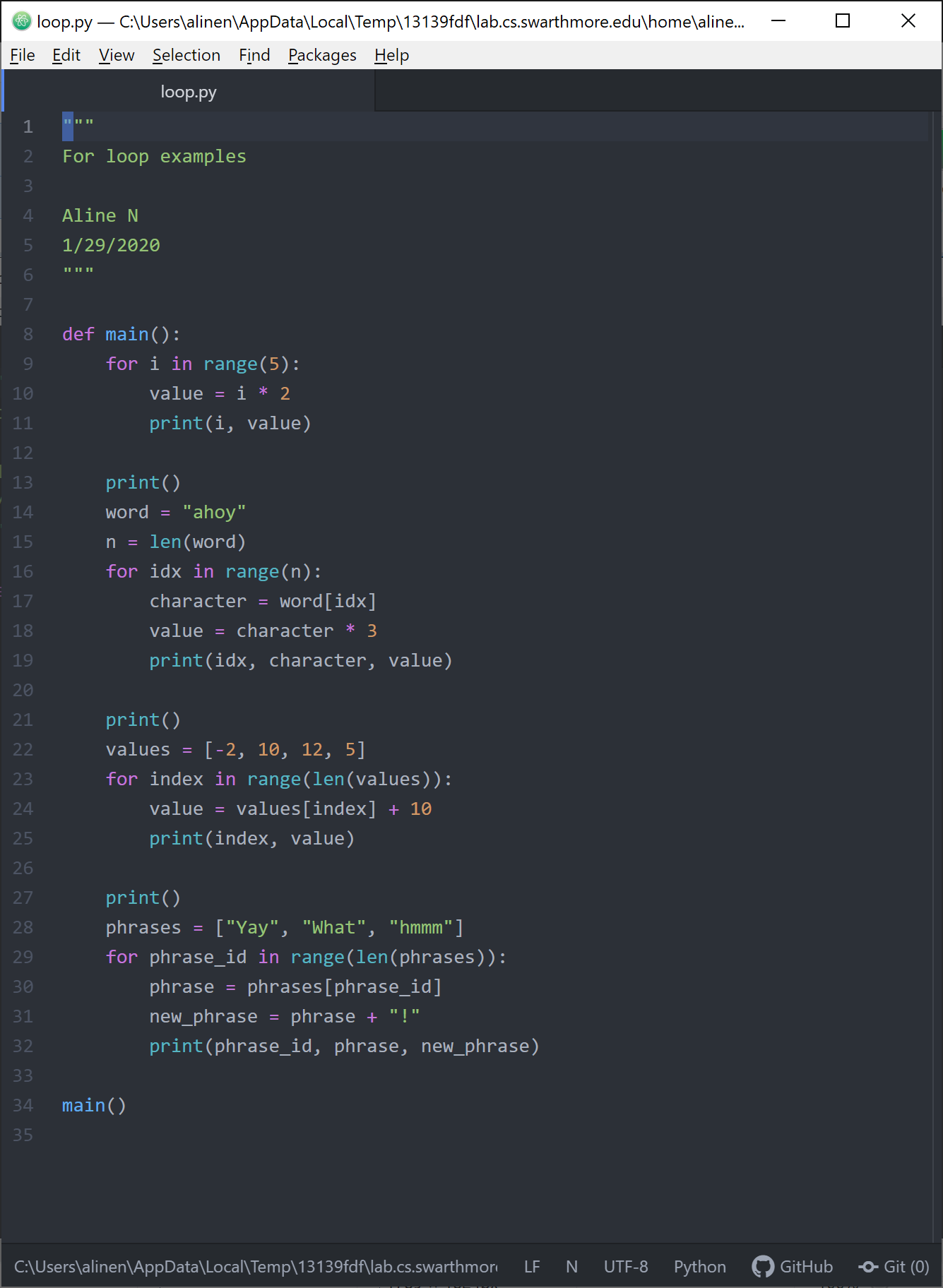Viewport: 943px width, 1288px height.
Task: Click the N status bar indicator
Action: pyautogui.click(x=571, y=1267)
